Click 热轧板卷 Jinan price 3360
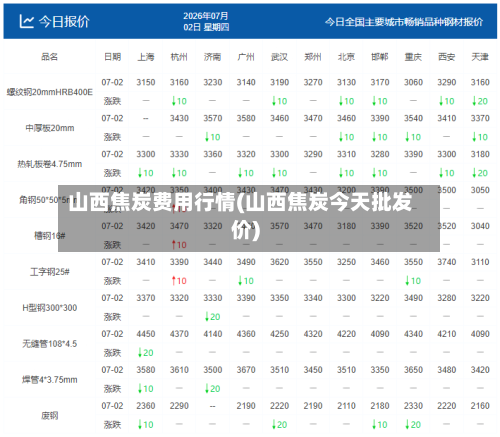Viewport: 500px width, 437px height. pyautogui.click(x=213, y=154)
